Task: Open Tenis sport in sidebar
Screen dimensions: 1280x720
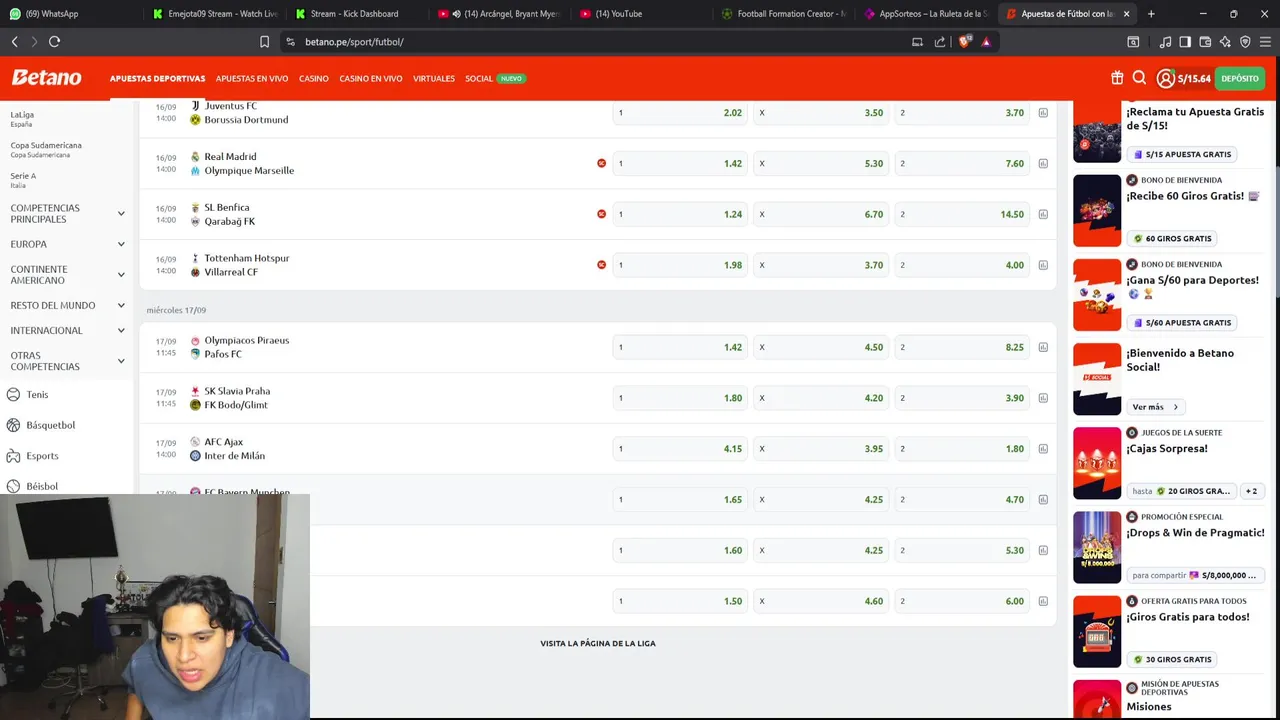Action: point(37,395)
